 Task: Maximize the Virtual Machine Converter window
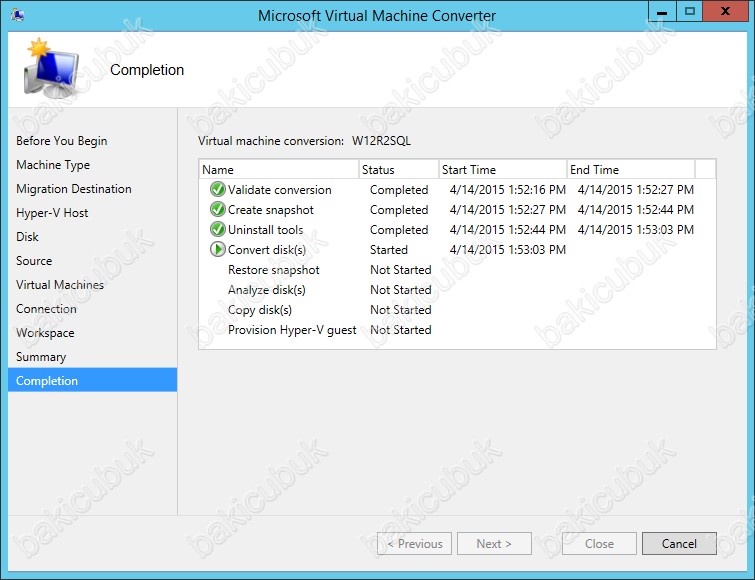tap(690, 12)
